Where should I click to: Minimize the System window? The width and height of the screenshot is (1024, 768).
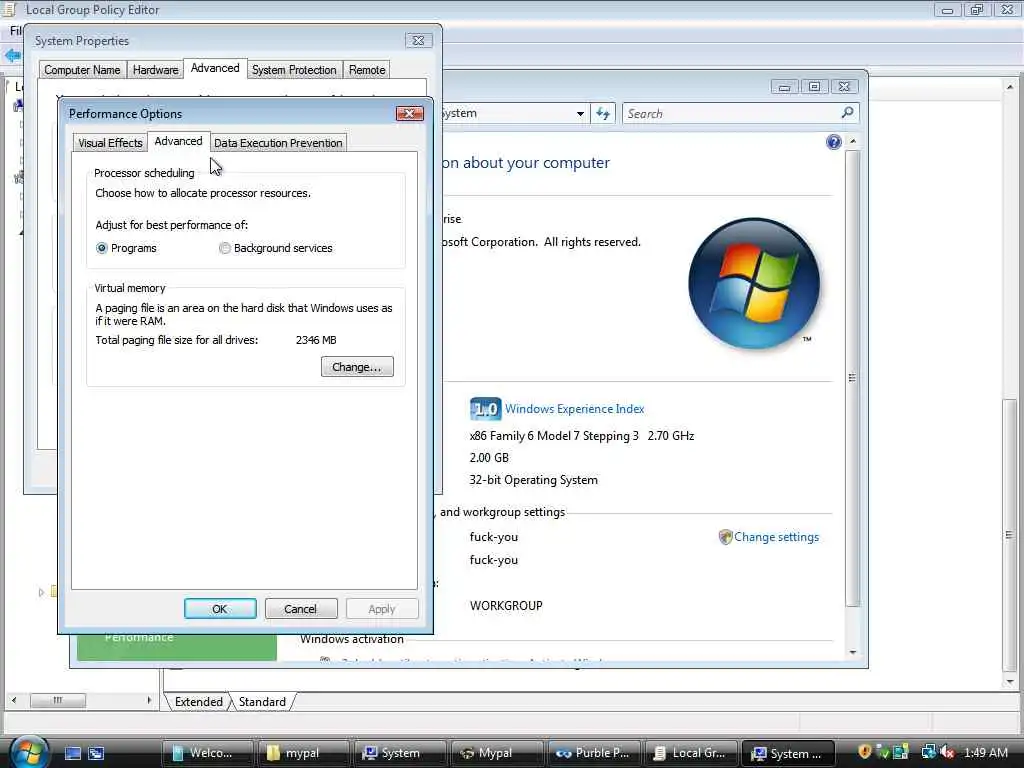[x=784, y=86]
